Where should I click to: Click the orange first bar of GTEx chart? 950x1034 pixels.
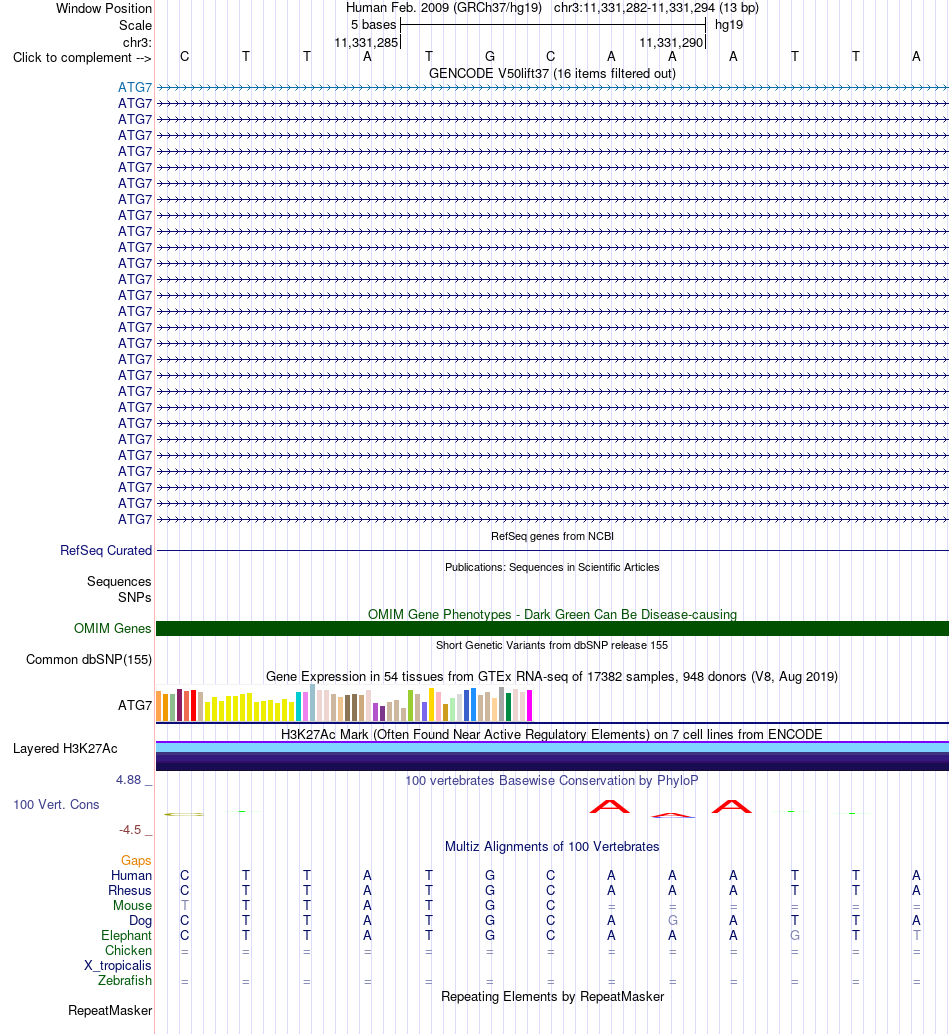159,706
